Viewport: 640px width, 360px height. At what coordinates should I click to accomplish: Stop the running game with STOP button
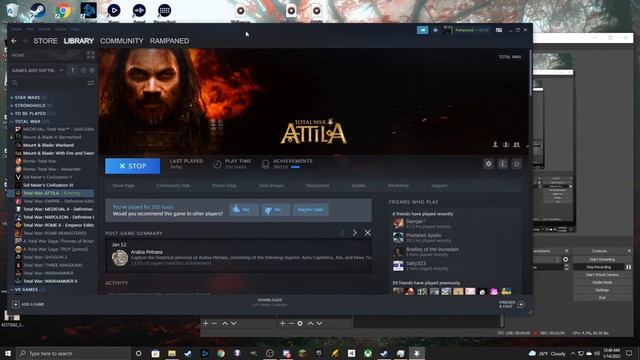(x=133, y=166)
